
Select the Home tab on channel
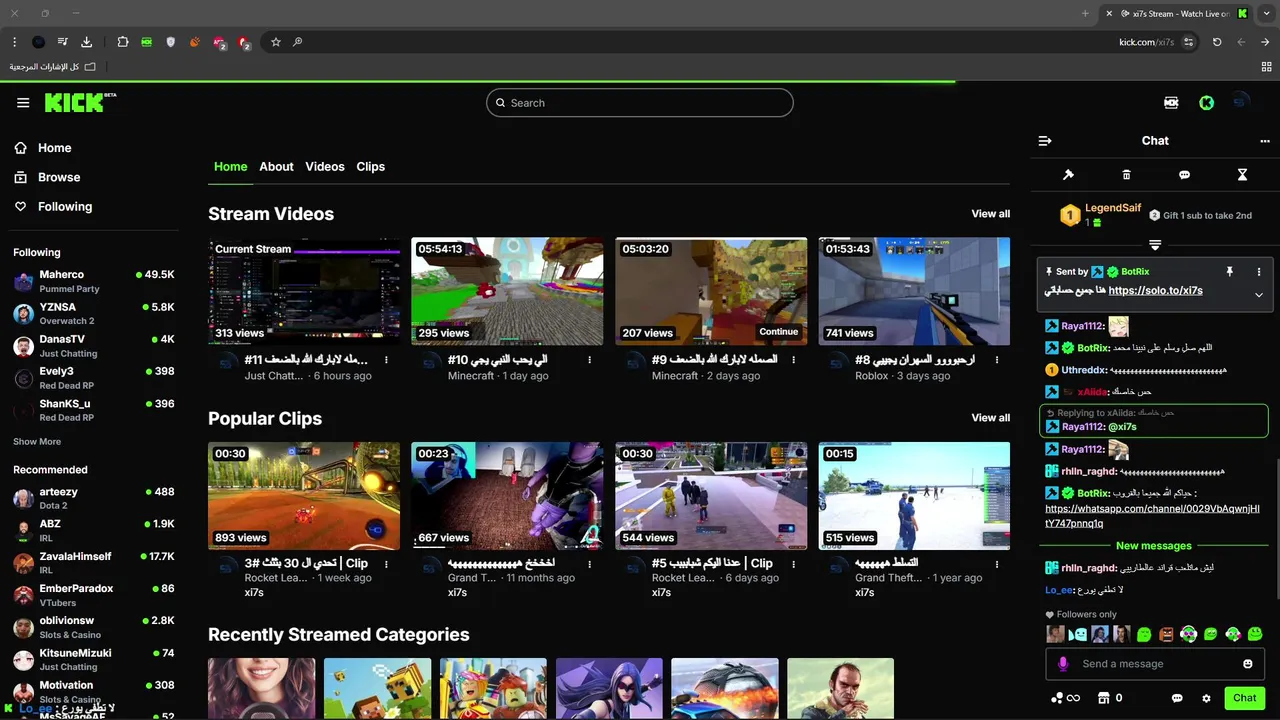tap(230, 167)
